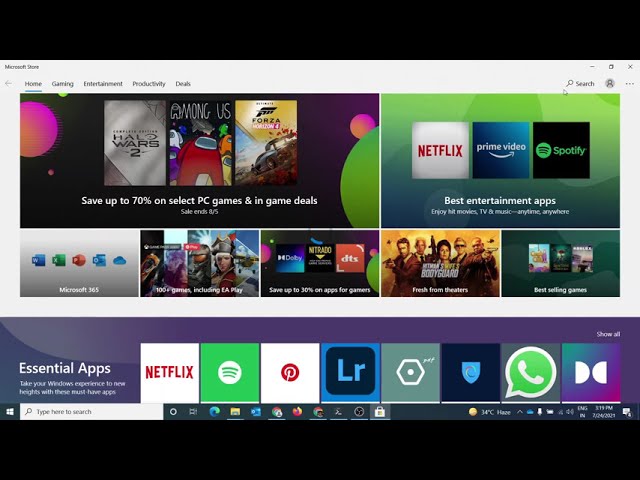
Task: Click the Search button in the Store
Action: tap(580, 84)
